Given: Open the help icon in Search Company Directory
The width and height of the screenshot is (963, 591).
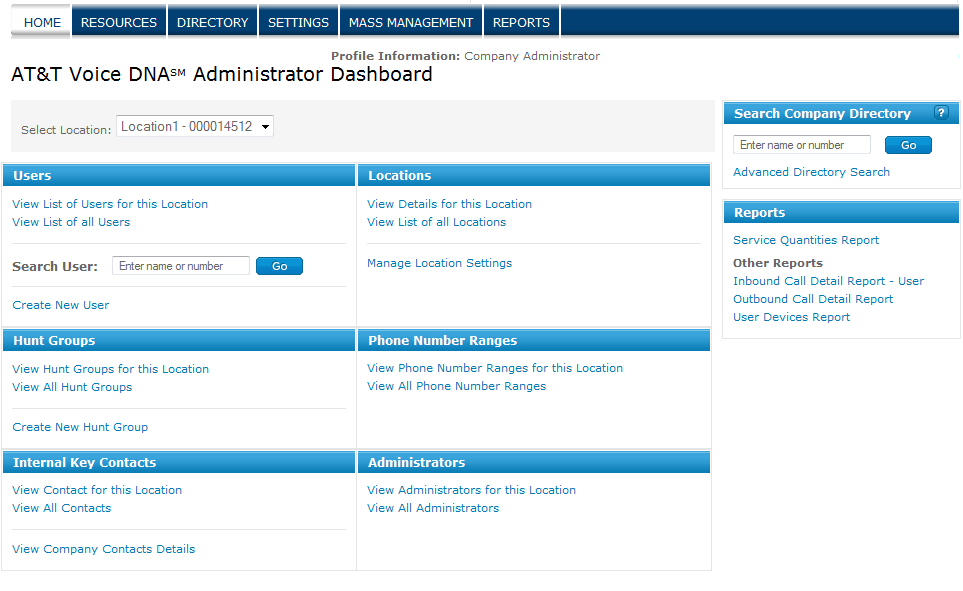Looking at the screenshot, I should pyautogui.click(x=941, y=113).
